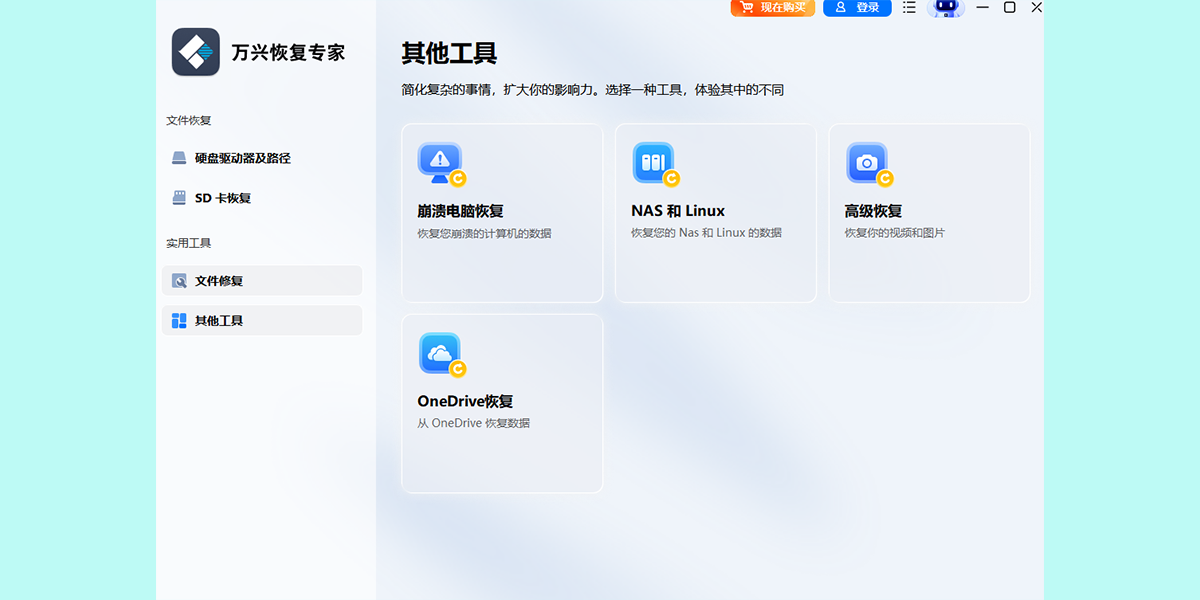Go to 文件修复 in the sidebar
1200x600 pixels.
pos(219,281)
